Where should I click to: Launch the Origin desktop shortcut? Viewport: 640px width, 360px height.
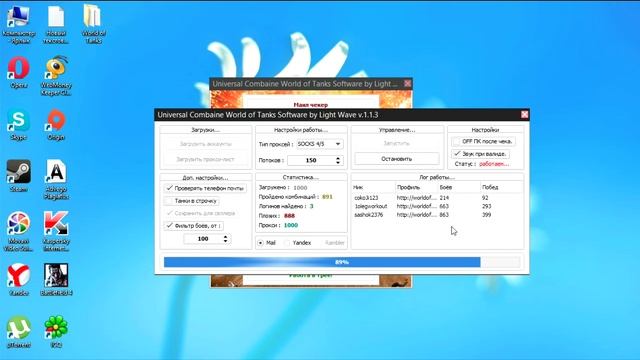[56, 124]
